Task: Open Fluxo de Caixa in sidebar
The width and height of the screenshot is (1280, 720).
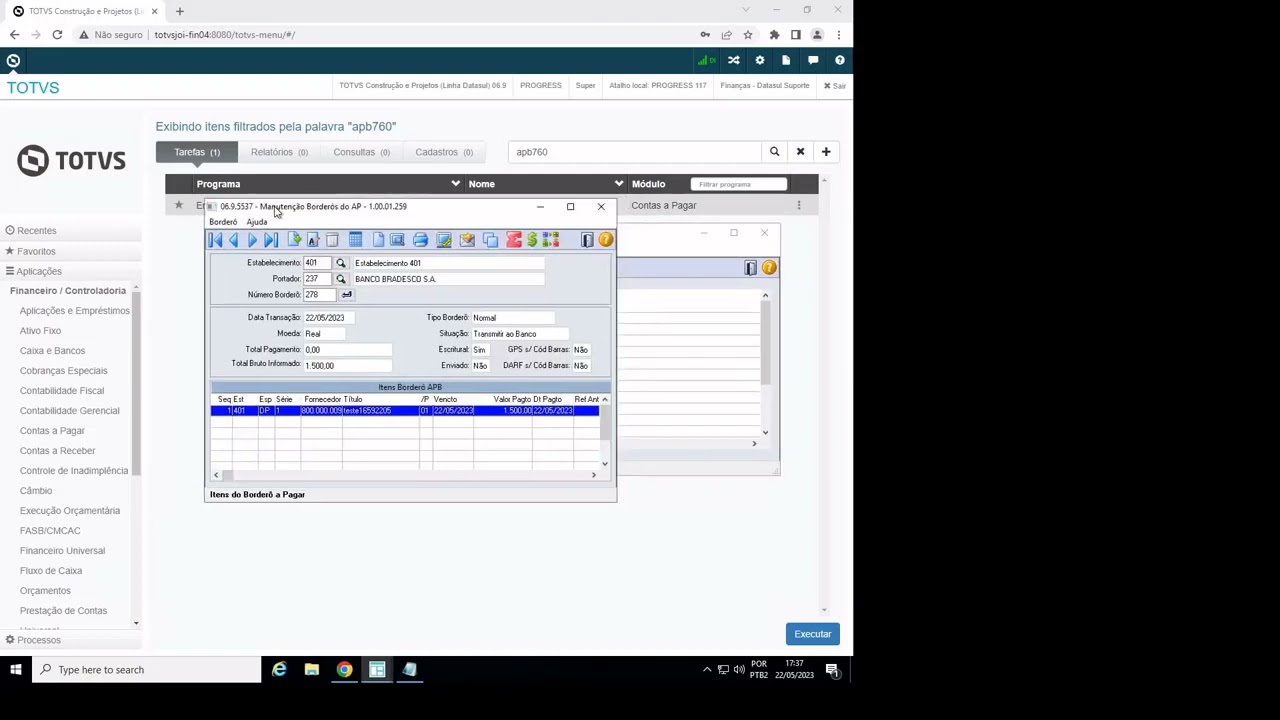Action: [51, 571]
